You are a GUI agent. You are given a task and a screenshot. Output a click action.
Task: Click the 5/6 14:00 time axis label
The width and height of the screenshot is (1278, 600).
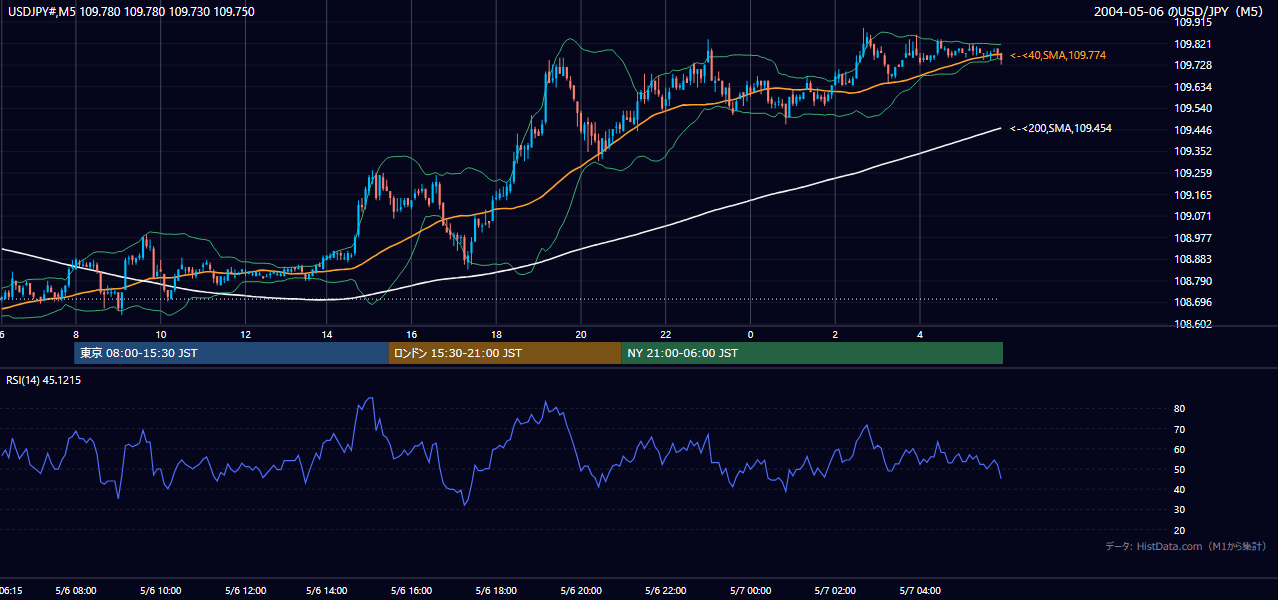[328, 591]
